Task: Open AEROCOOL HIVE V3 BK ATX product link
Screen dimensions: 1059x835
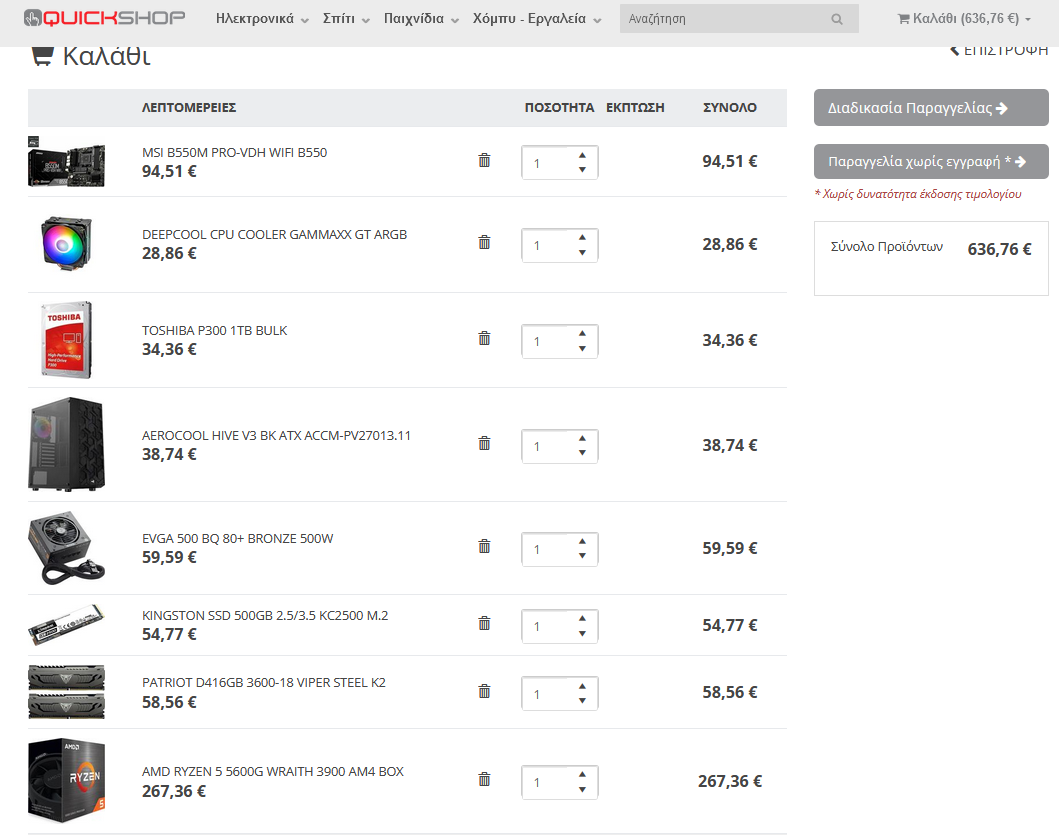Action: pos(276,436)
